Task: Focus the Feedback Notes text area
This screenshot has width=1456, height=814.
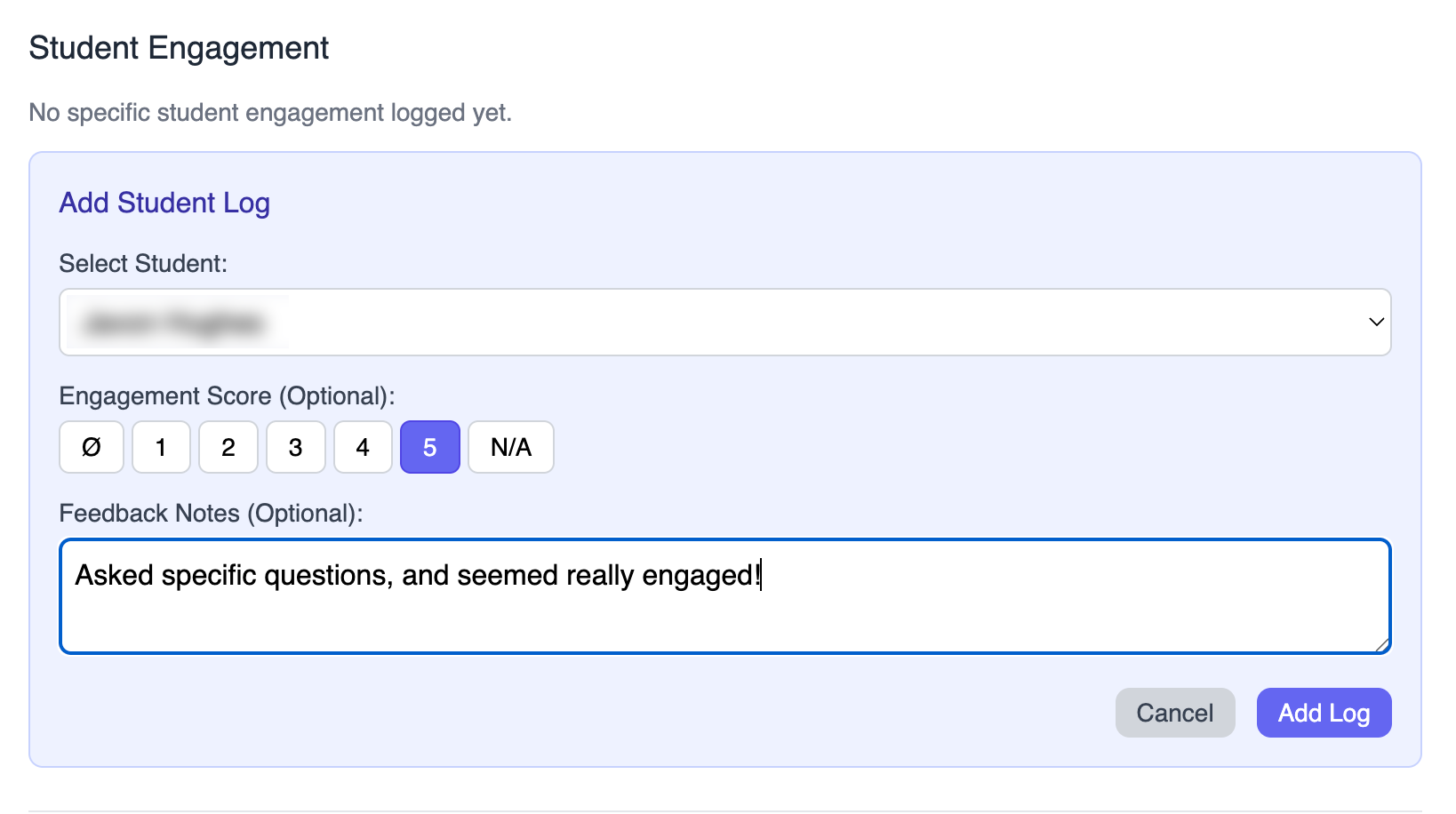Action: pyautogui.click(x=725, y=596)
